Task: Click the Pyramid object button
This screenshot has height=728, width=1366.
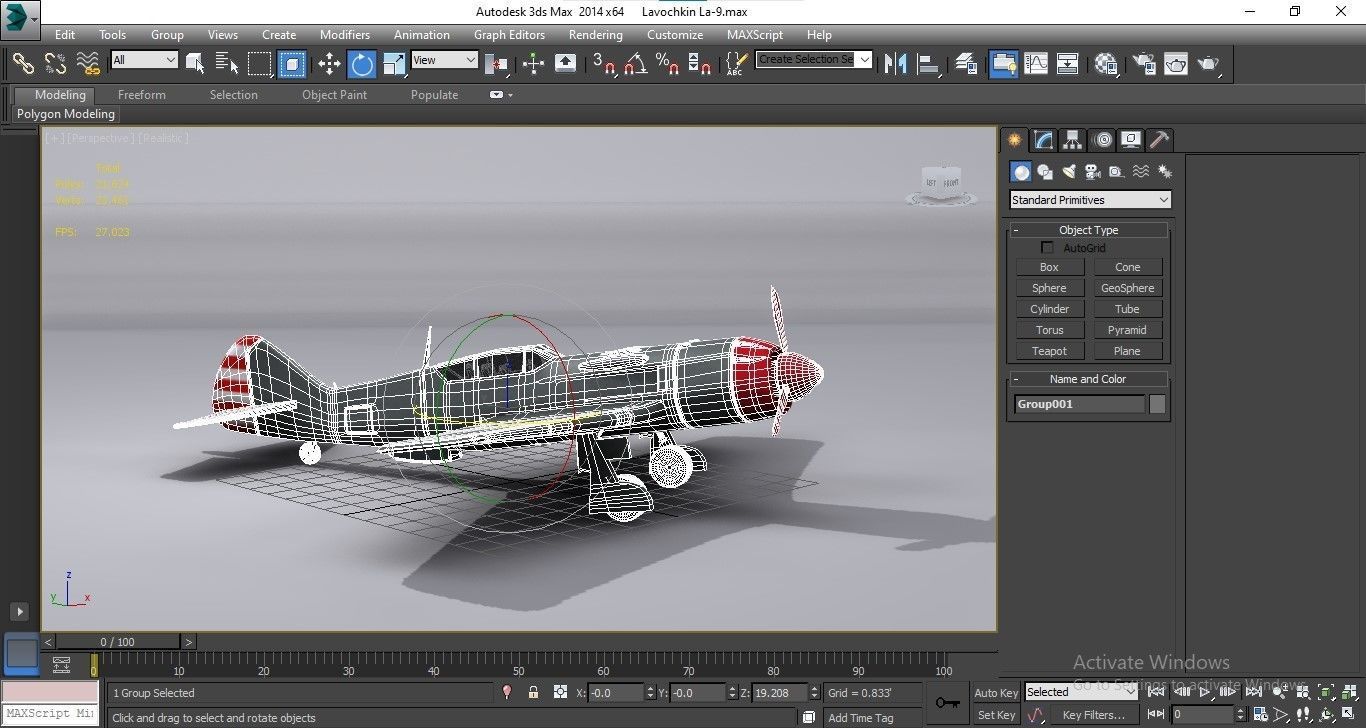Action: (1127, 330)
